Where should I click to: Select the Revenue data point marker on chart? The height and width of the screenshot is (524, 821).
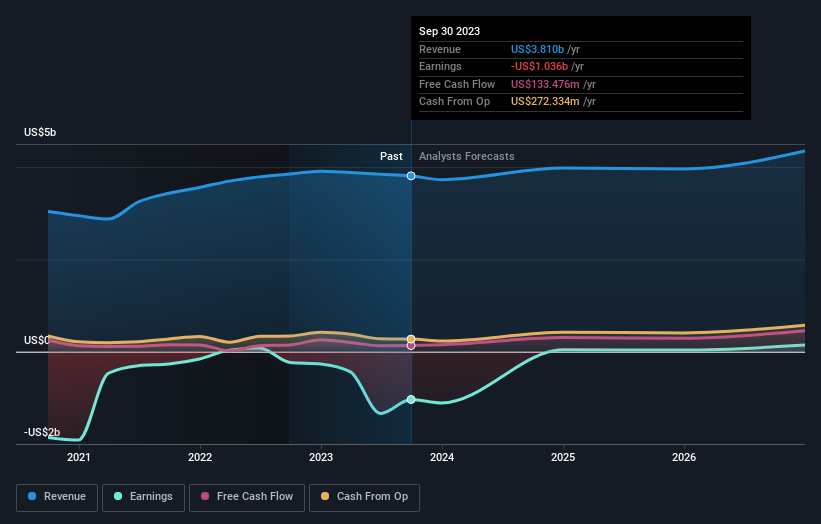point(411,176)
